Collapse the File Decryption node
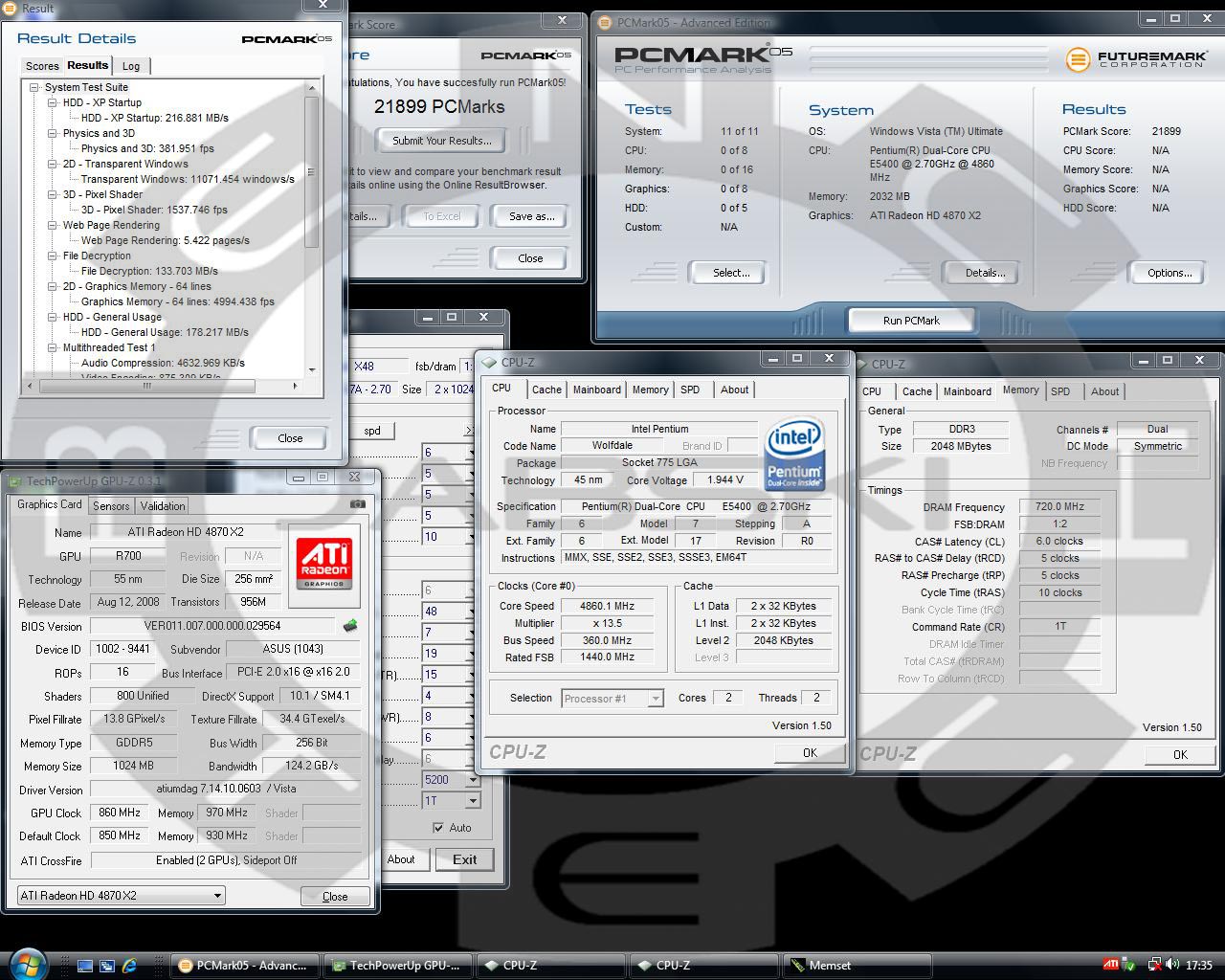This screenshot has width=1225, height=980. point(53,256)
